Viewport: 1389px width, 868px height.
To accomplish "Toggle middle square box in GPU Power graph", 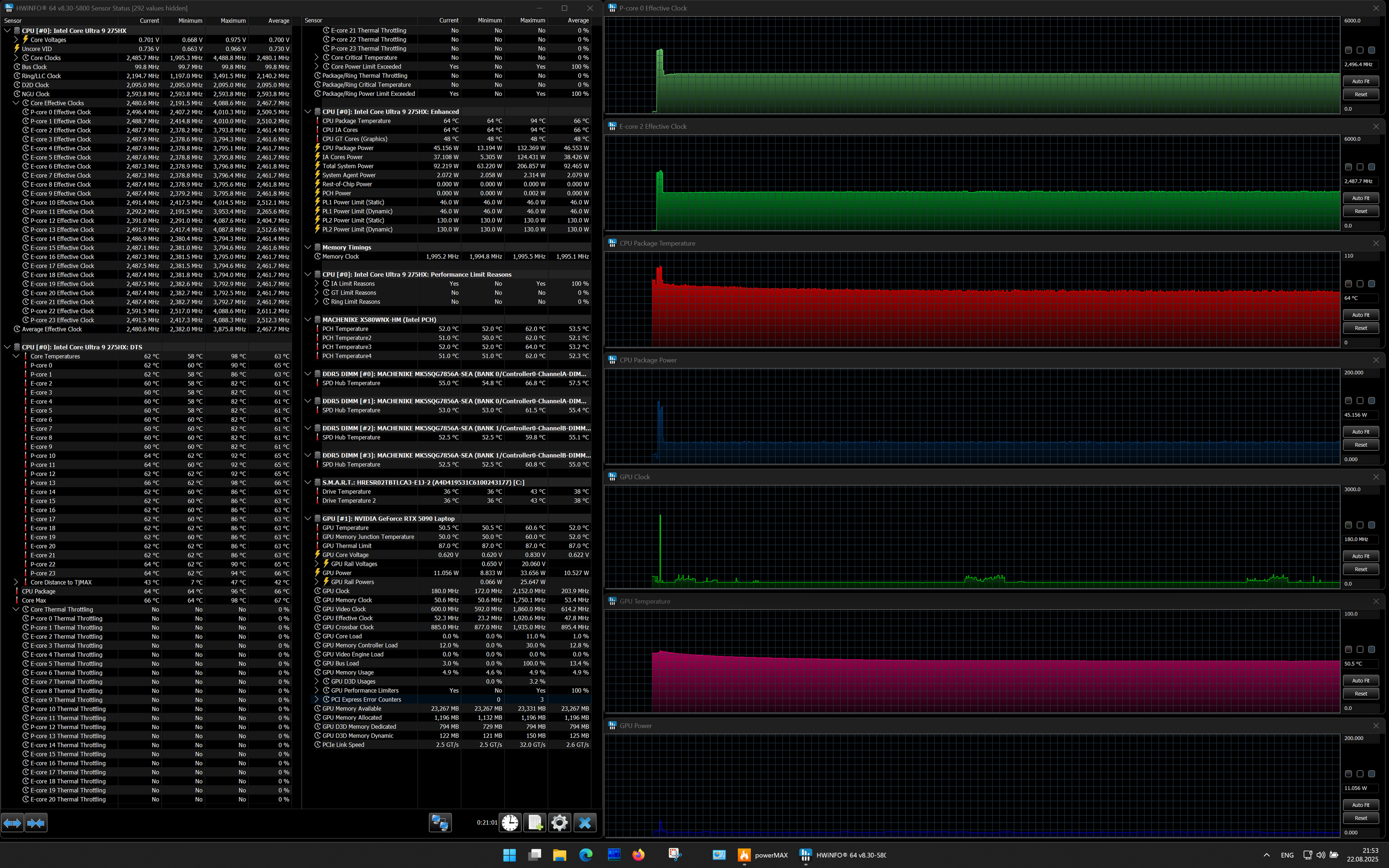I will pos(1360,774).
